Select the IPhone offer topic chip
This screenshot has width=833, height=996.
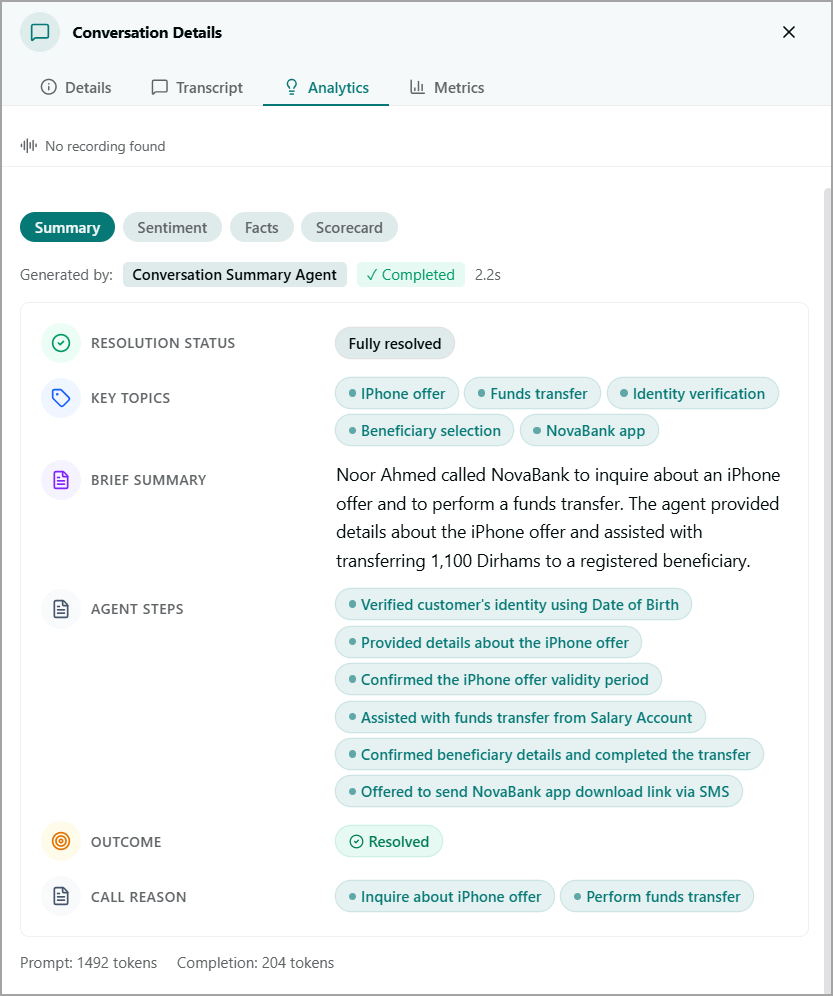[396, 394]
